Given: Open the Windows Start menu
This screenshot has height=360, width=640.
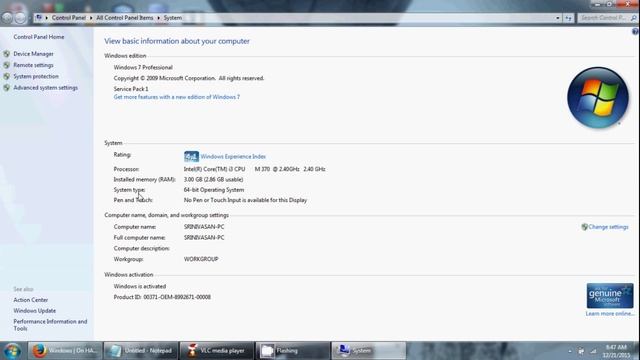Looking at the screenshot, I should click(12, 351).
